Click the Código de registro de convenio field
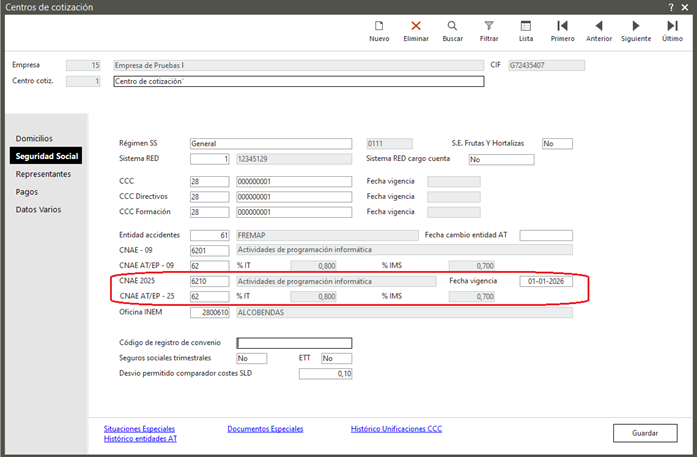697x457 pixels. [x=294, y=343]
